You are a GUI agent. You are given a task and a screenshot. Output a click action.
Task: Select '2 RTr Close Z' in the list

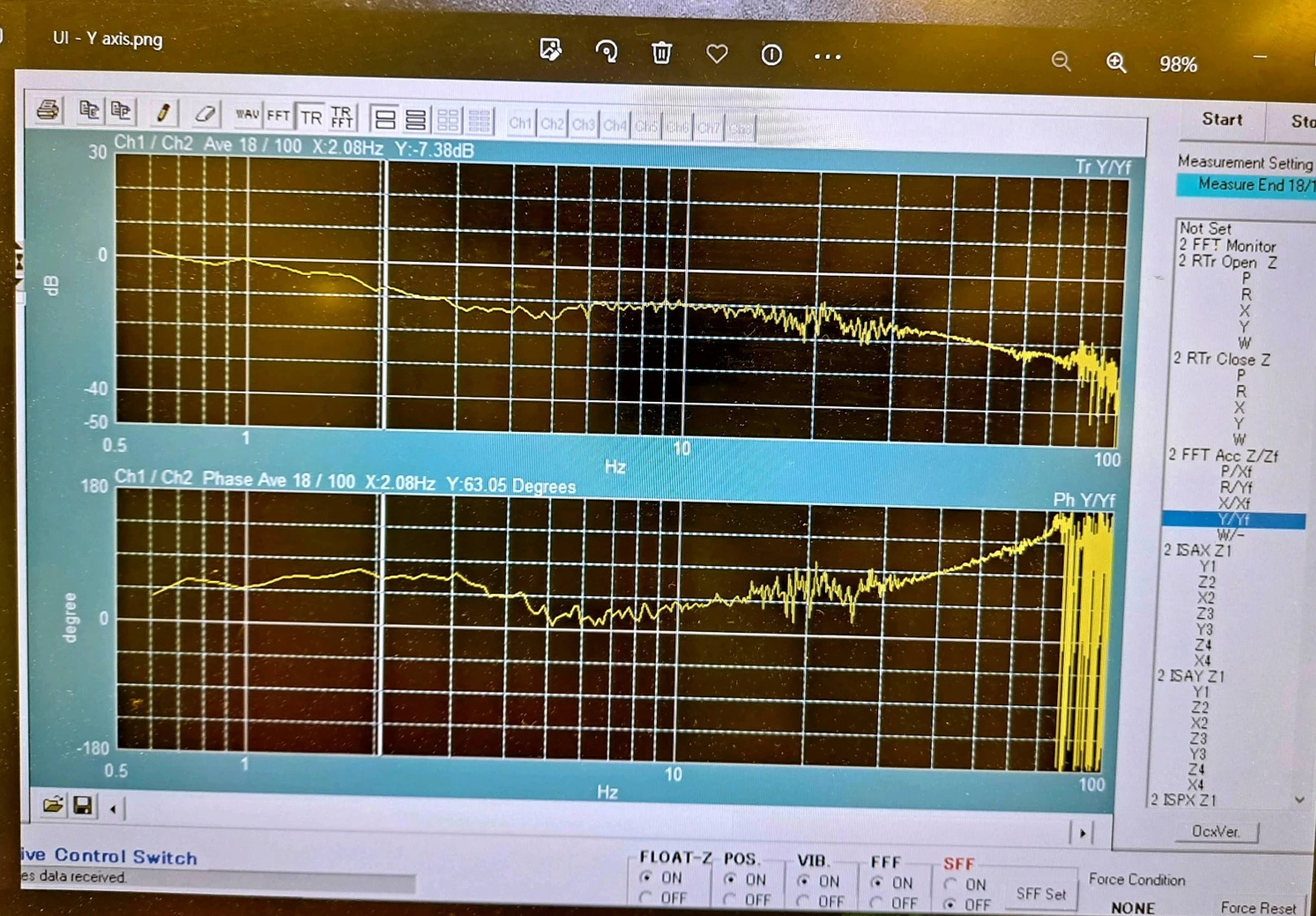coord(1222,359)
